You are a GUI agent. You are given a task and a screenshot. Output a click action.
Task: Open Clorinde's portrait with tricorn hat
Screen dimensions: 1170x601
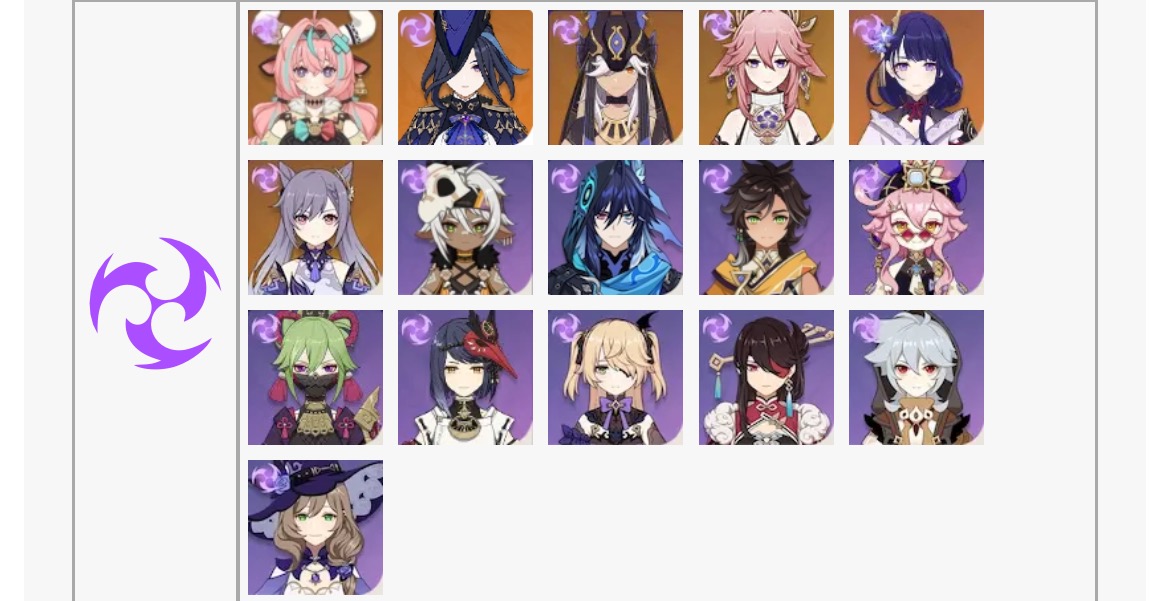click(x=466, y=78)
